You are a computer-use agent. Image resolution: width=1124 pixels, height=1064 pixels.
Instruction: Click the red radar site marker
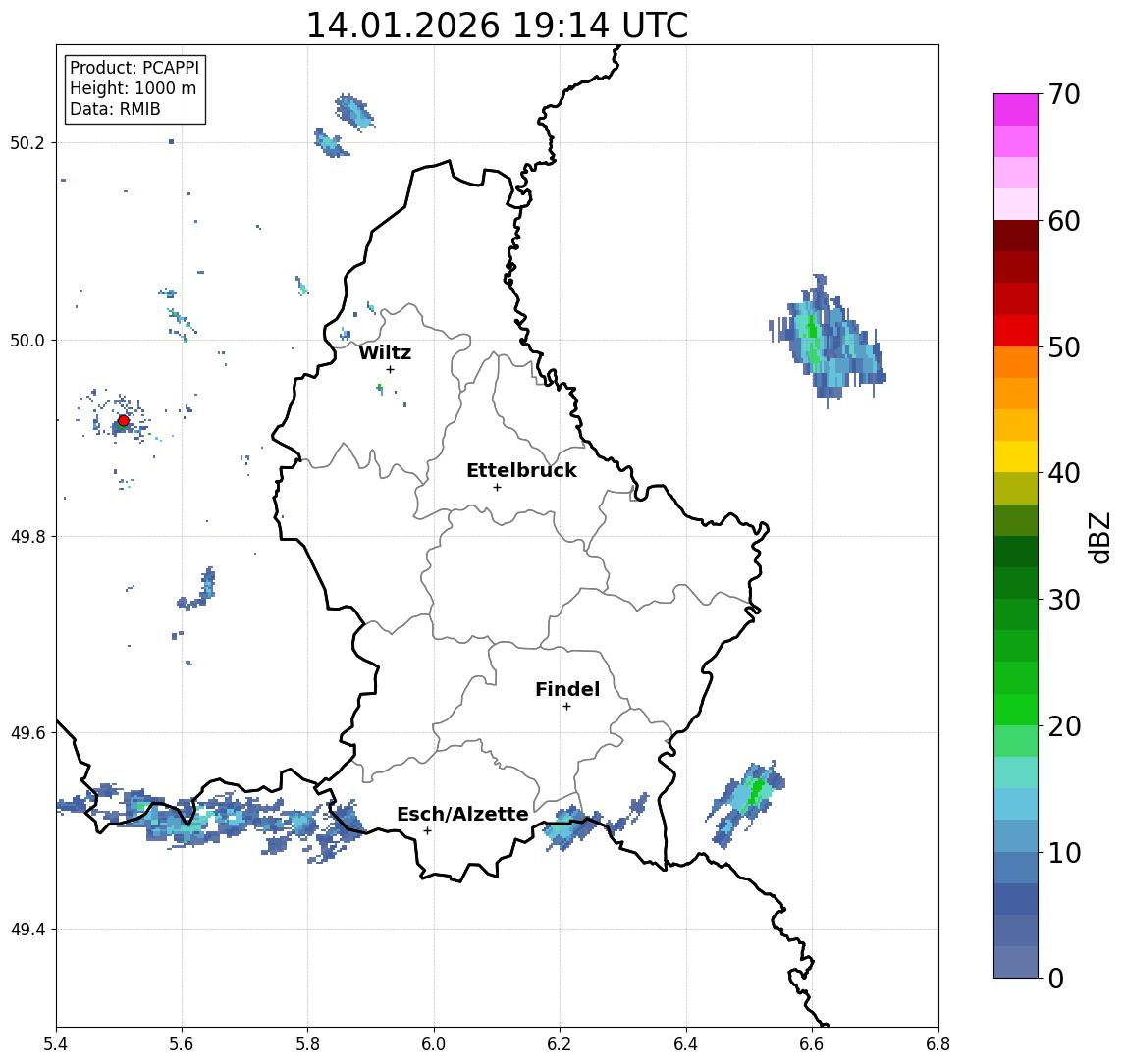pyautogui.click(x=124, y=421)
